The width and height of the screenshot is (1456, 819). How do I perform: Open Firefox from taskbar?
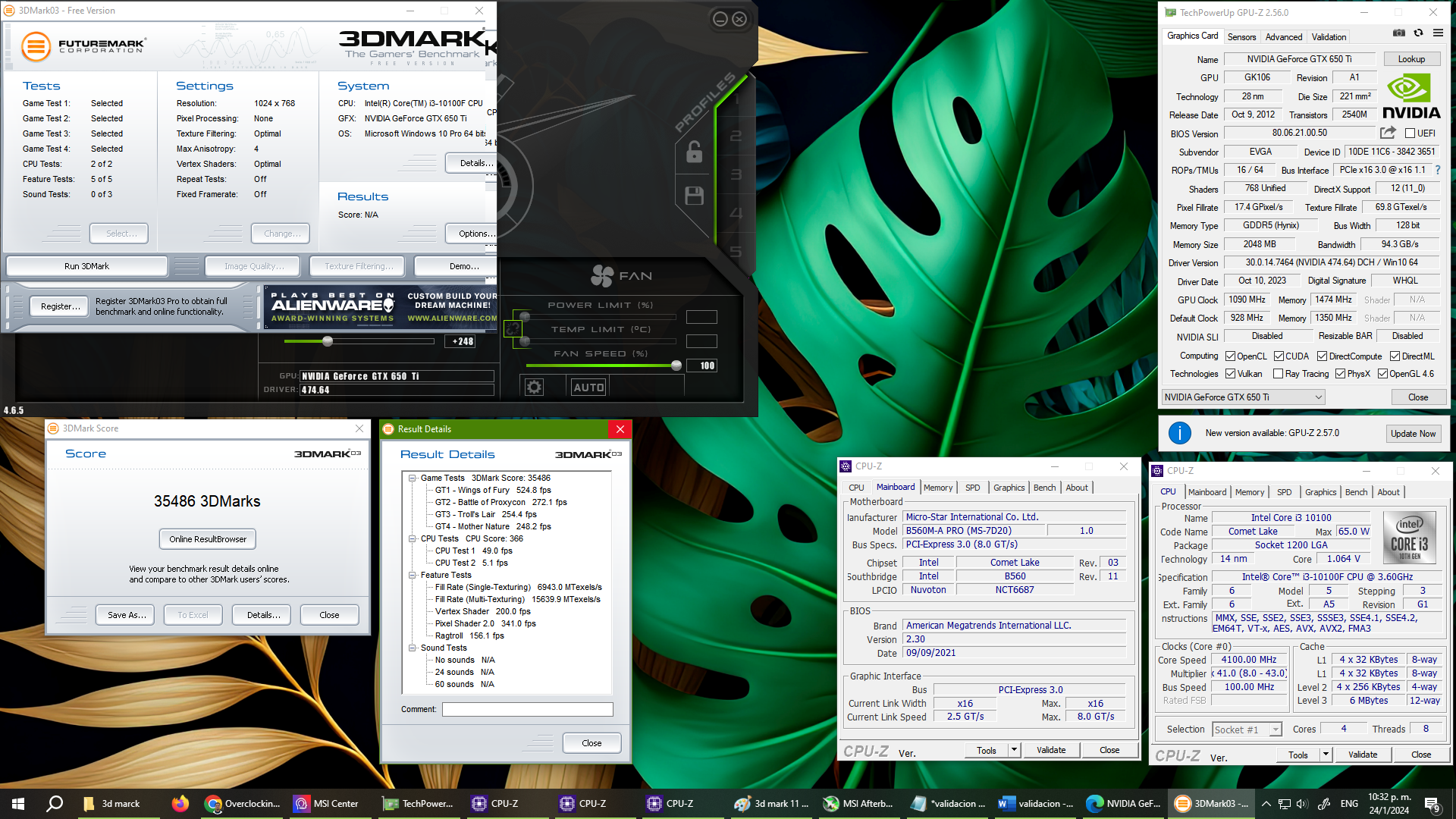click(x=180, y=804)
